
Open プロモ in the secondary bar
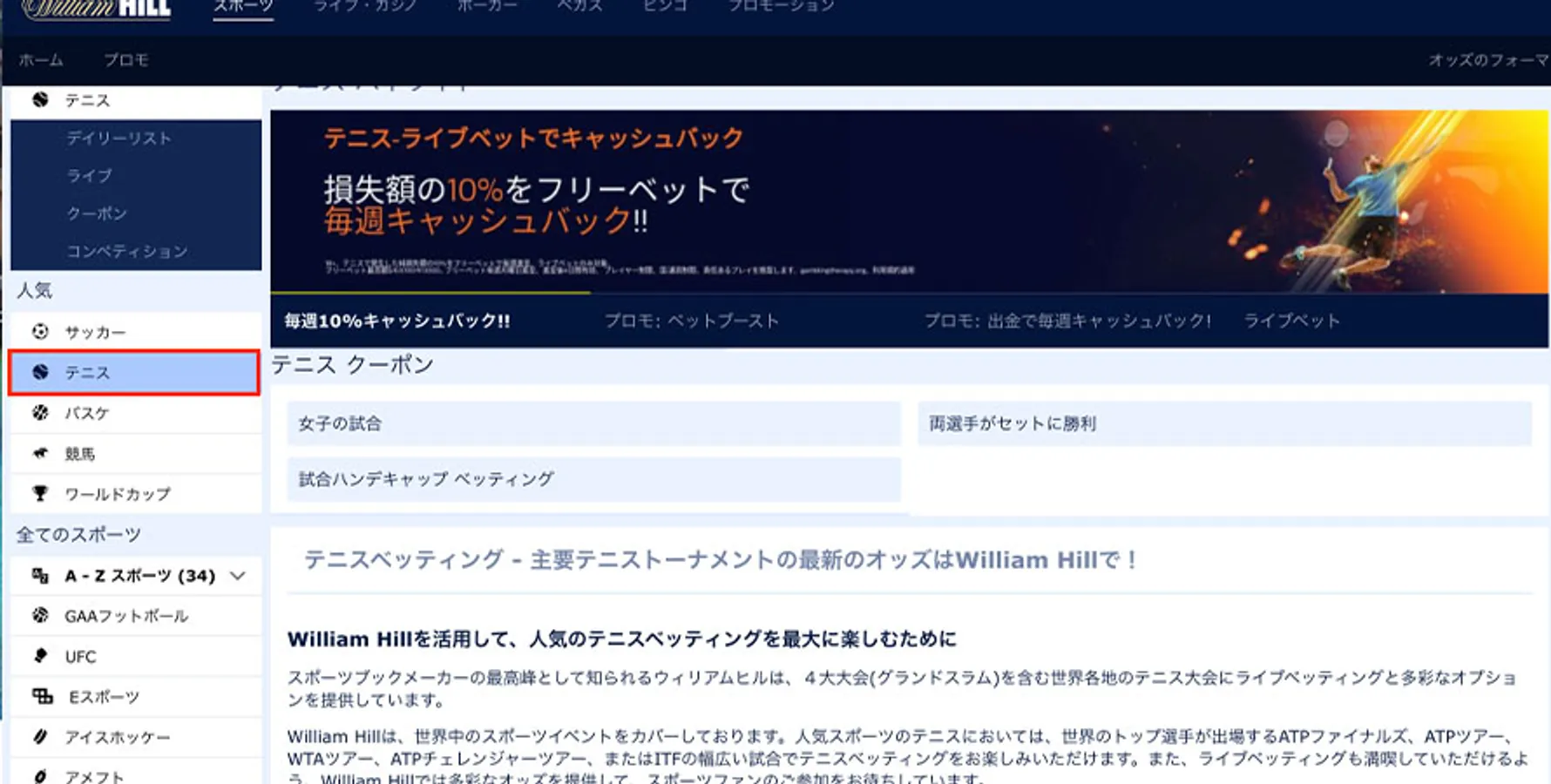point(126,60)
